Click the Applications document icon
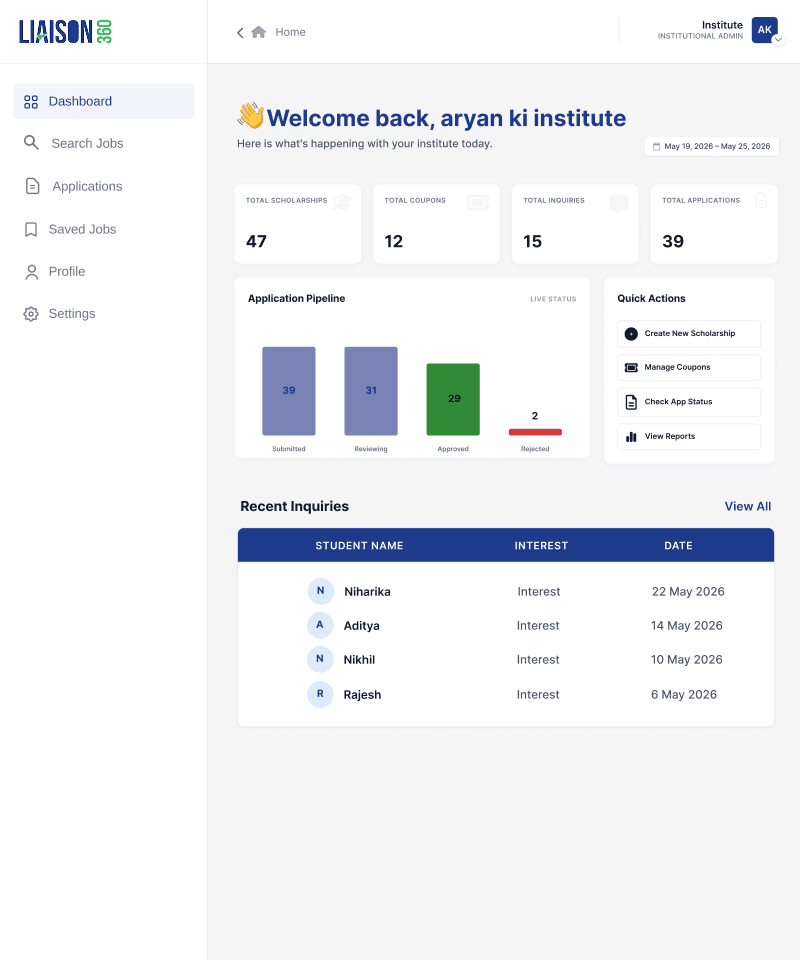Screen dimensions: 800x960 click(x=32, y=186)
